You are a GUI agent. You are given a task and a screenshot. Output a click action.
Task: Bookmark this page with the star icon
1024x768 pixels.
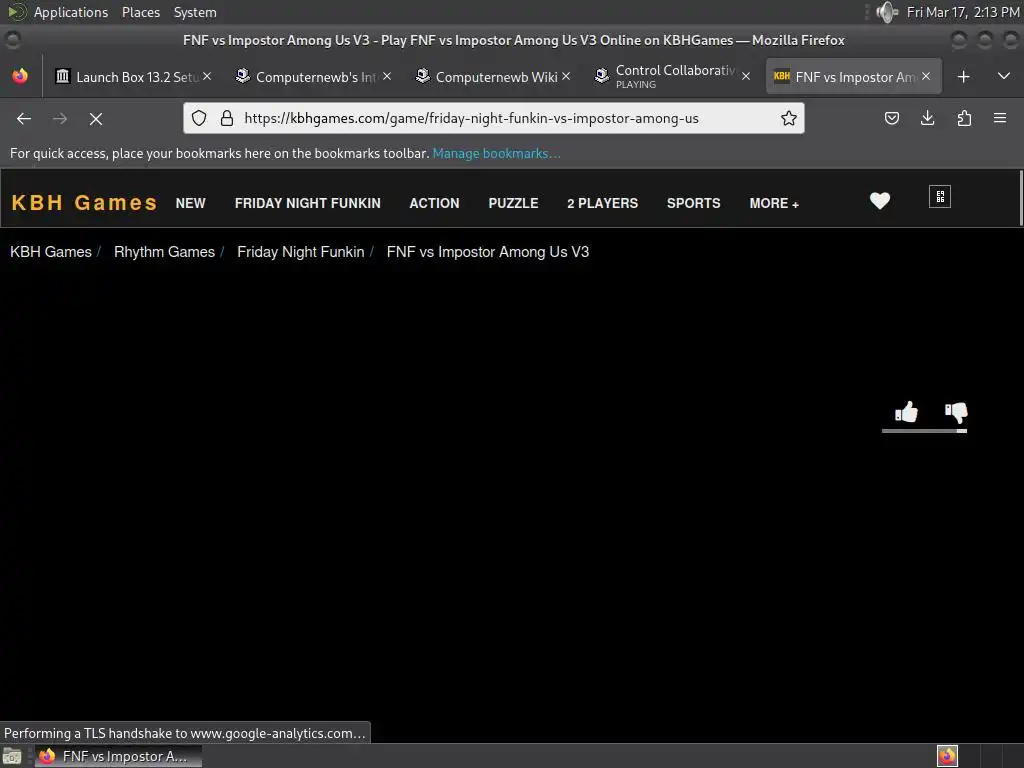coord(789,118)
